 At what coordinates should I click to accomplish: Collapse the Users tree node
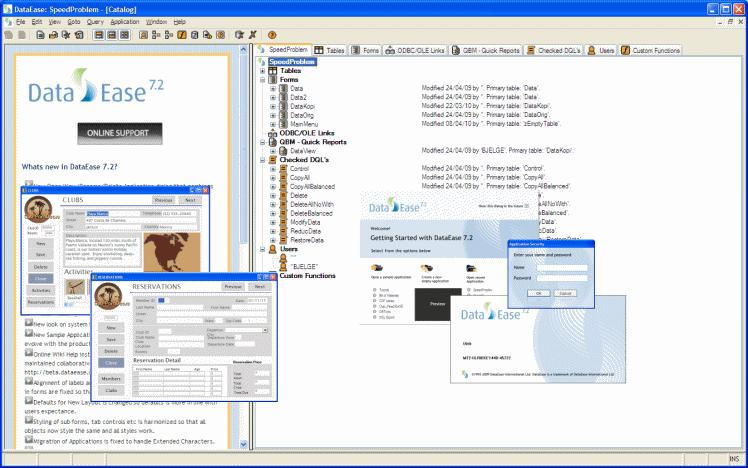pyautogui.click(x=262, y=249)
